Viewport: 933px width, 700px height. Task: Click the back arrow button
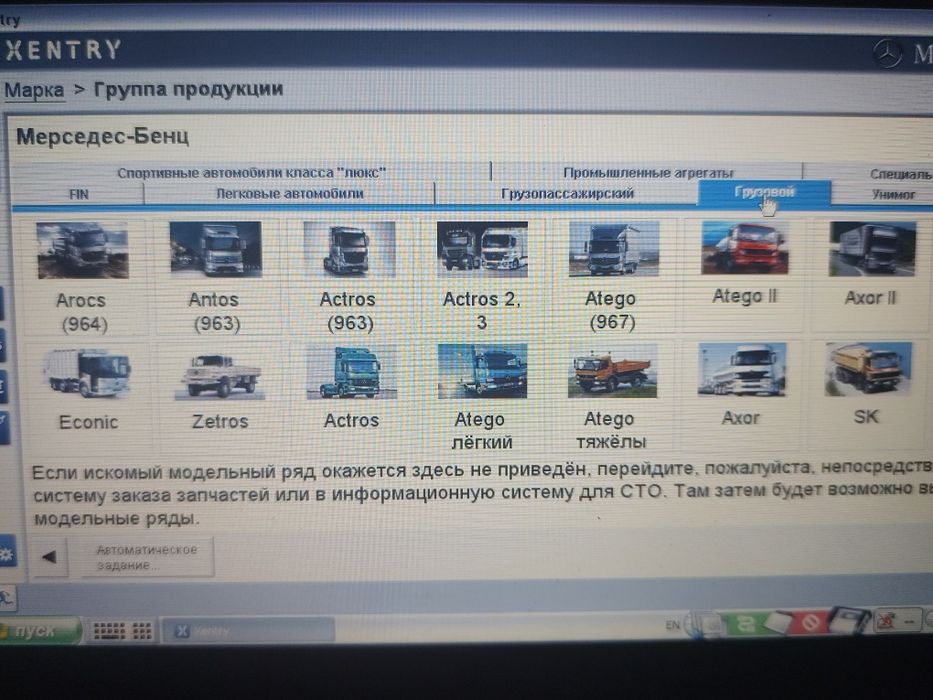tap(49, 557)
